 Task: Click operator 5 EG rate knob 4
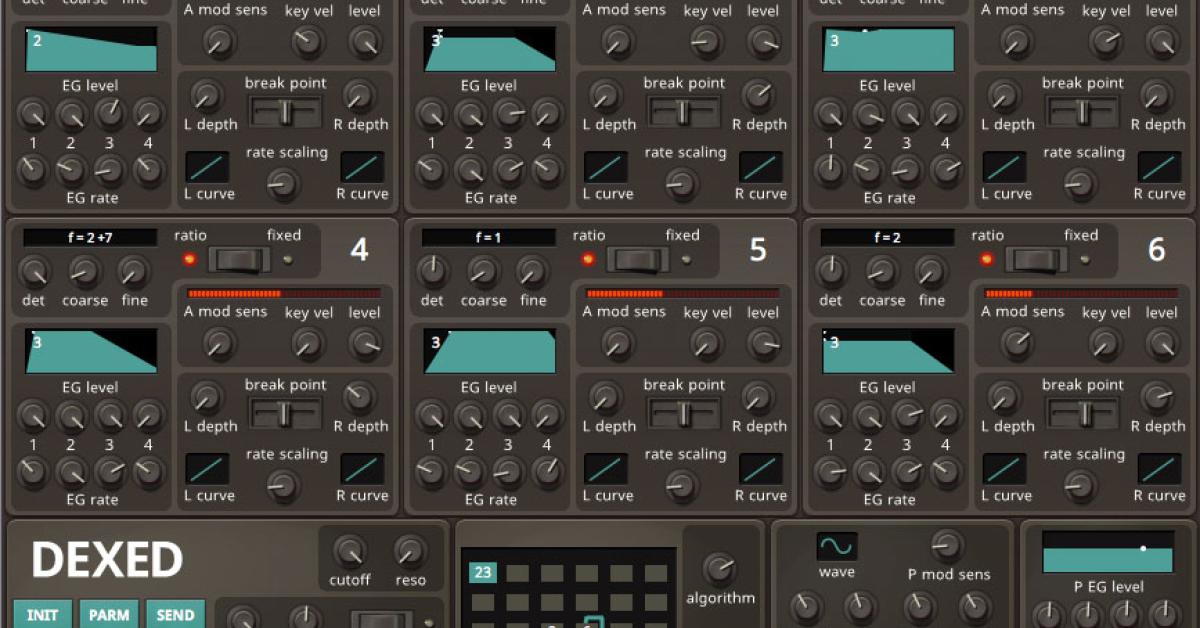click(x=547, y=470)
